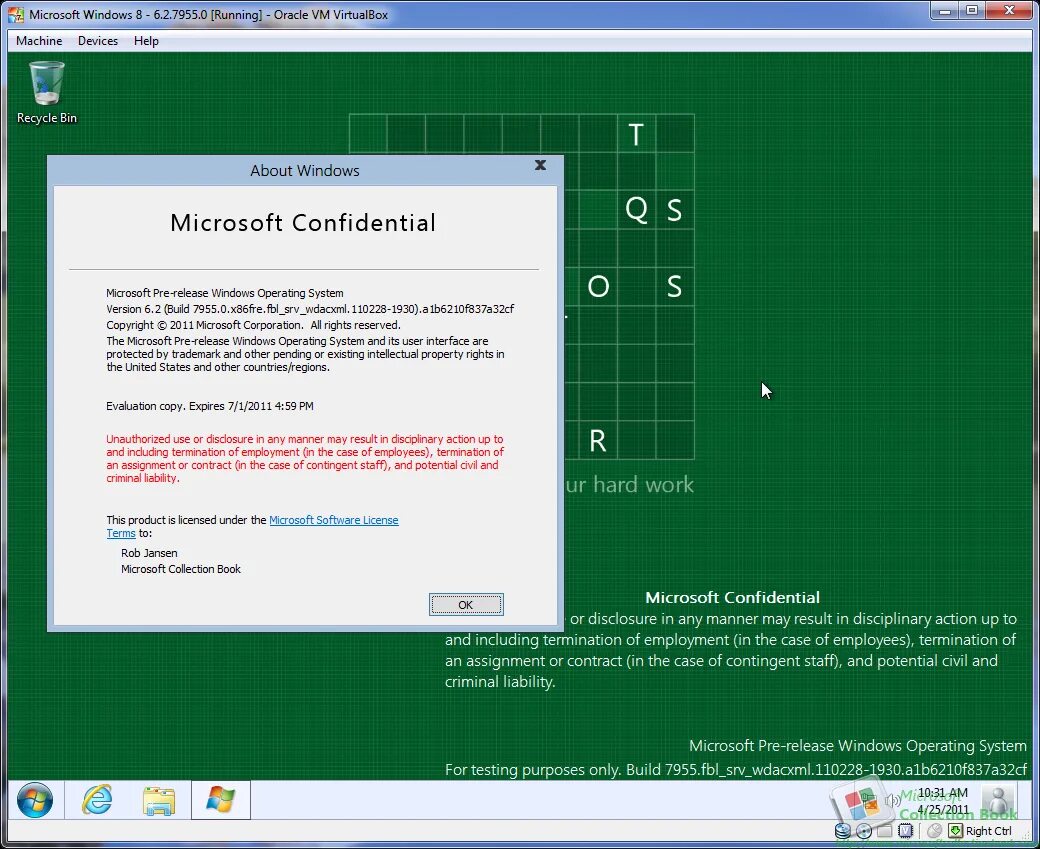Click the VirtualBox optical disc icon
Screen dimensions: 1040x849
864,830
